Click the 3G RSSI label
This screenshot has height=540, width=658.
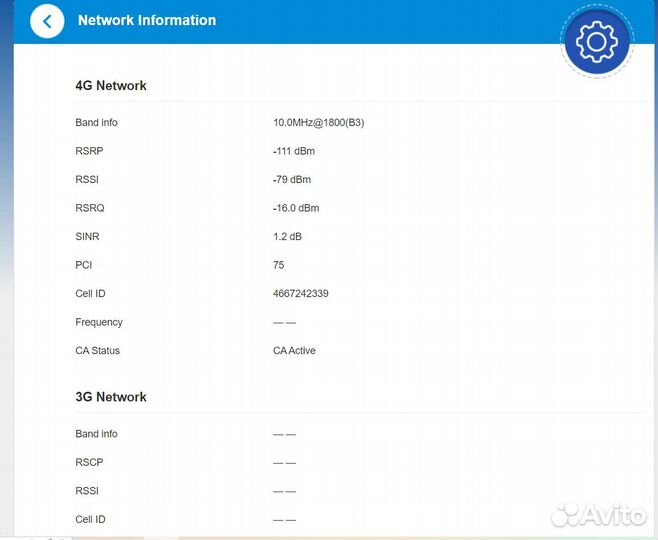[x=87, y=491]
